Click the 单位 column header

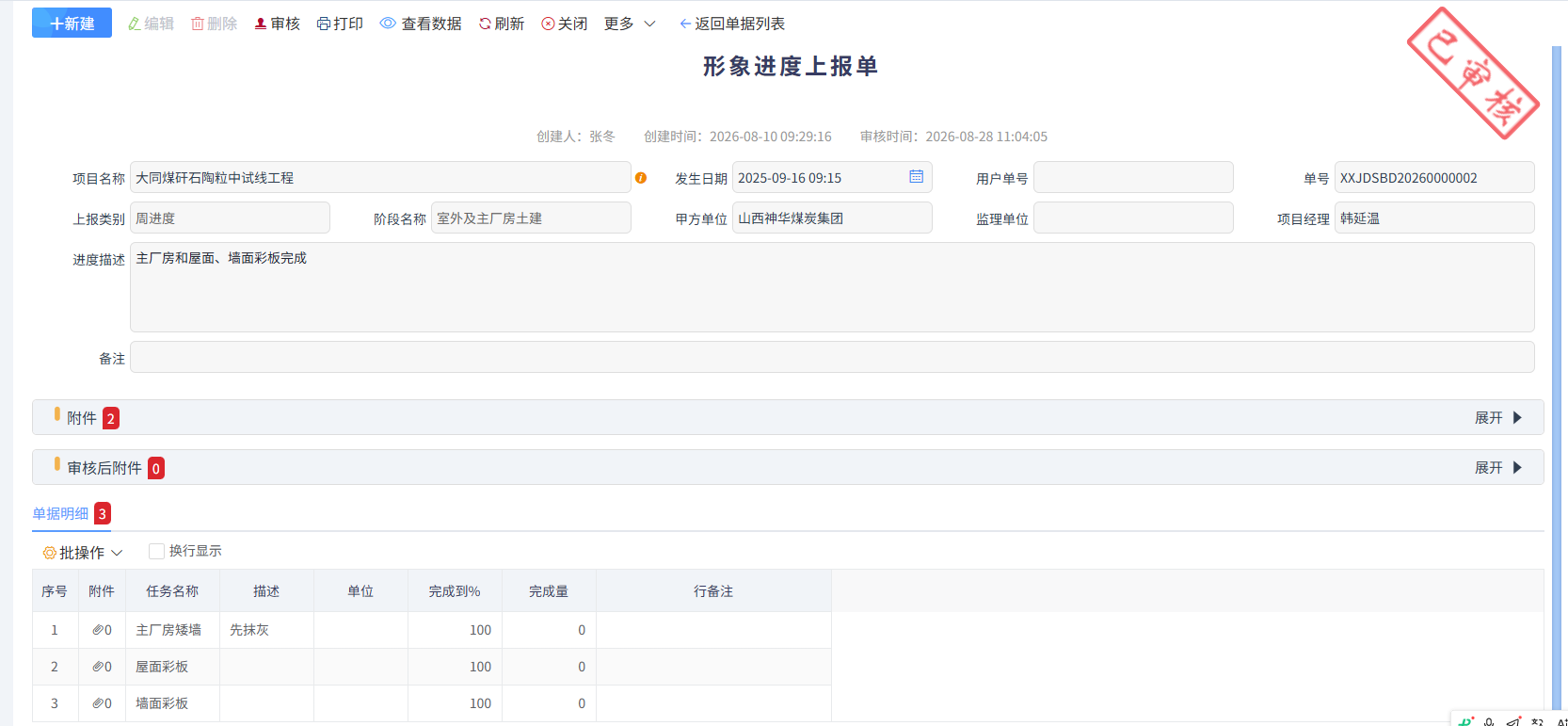click(360, 590)
